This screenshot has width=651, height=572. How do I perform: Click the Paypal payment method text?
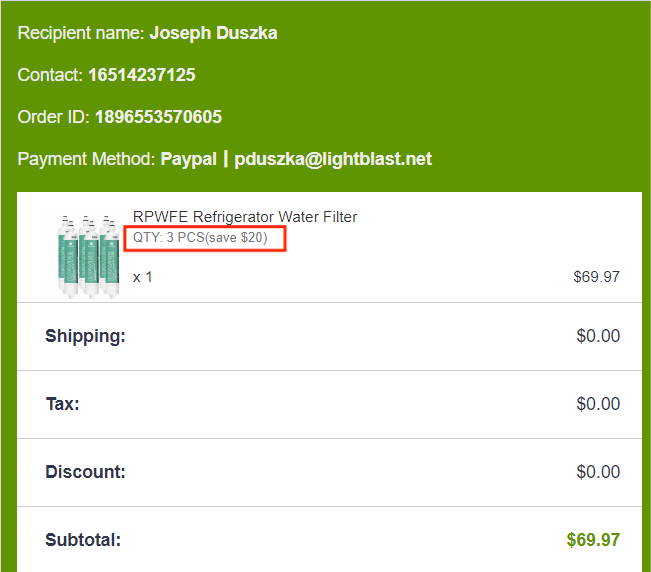click(189, 159)
